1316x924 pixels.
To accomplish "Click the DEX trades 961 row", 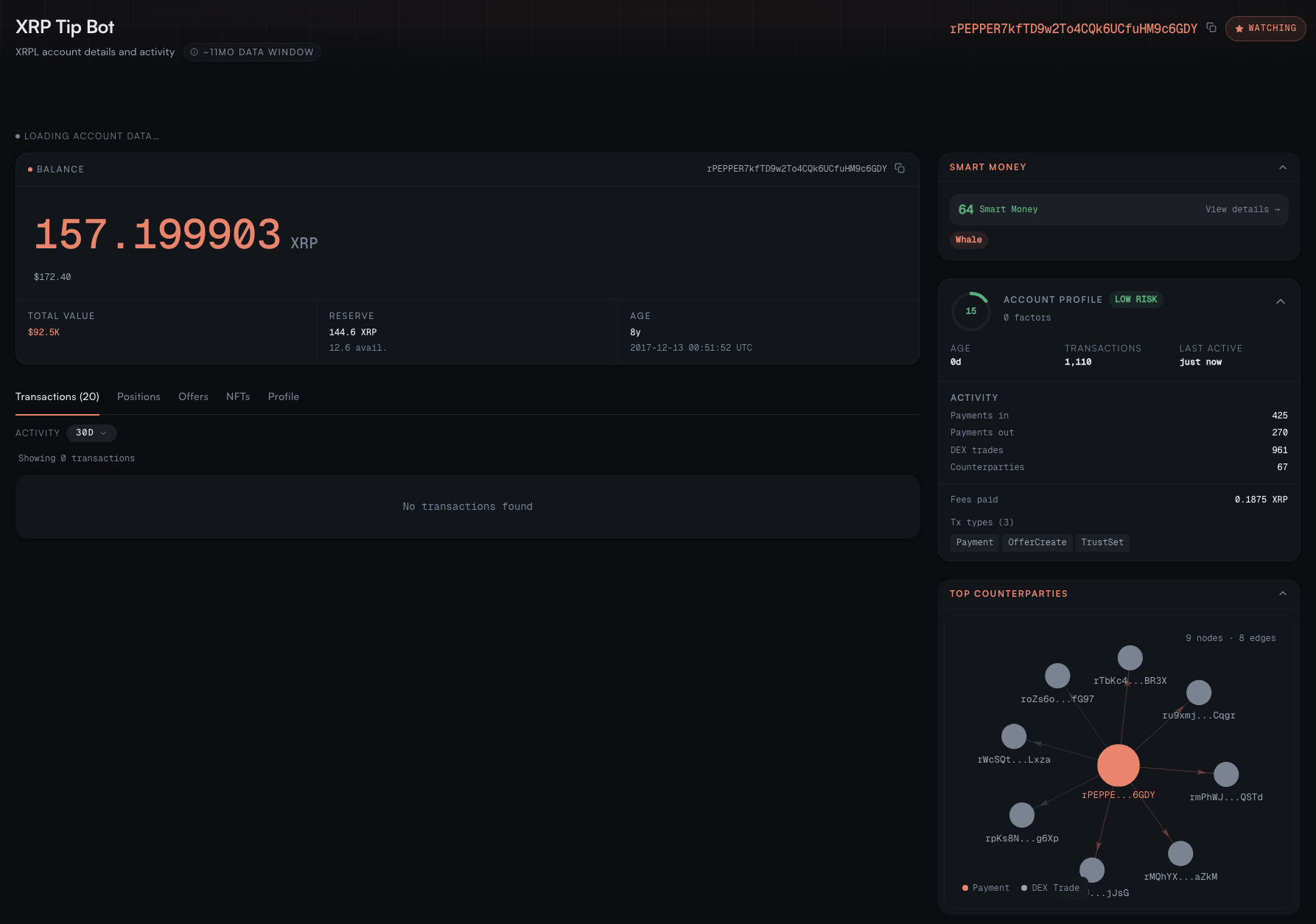I will pos(1119,450).
